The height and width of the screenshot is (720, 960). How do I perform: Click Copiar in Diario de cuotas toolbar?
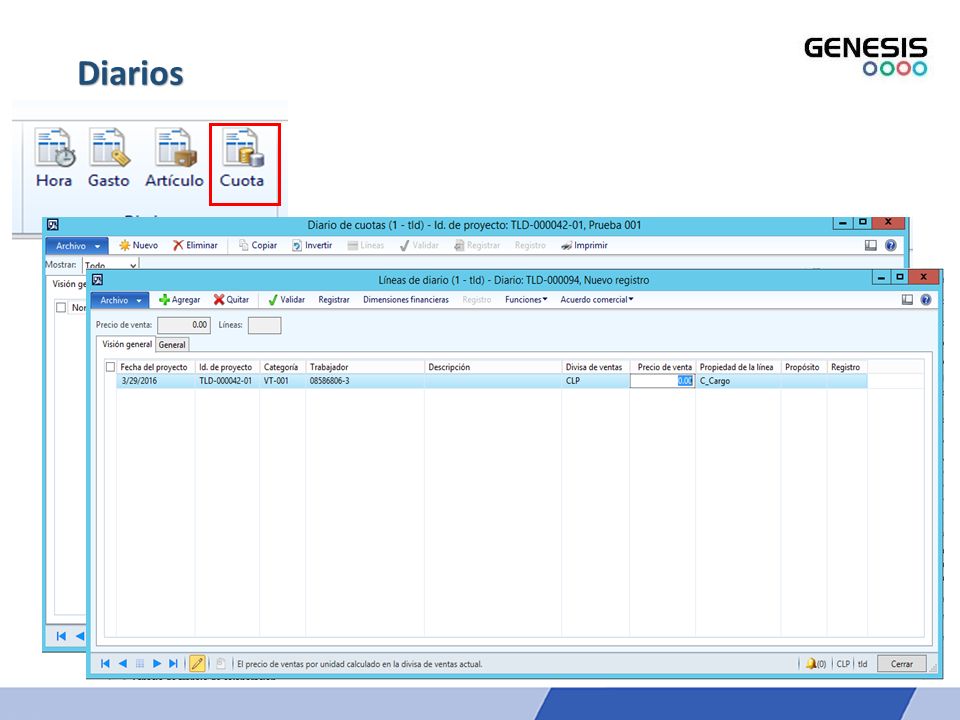(258, 246)
